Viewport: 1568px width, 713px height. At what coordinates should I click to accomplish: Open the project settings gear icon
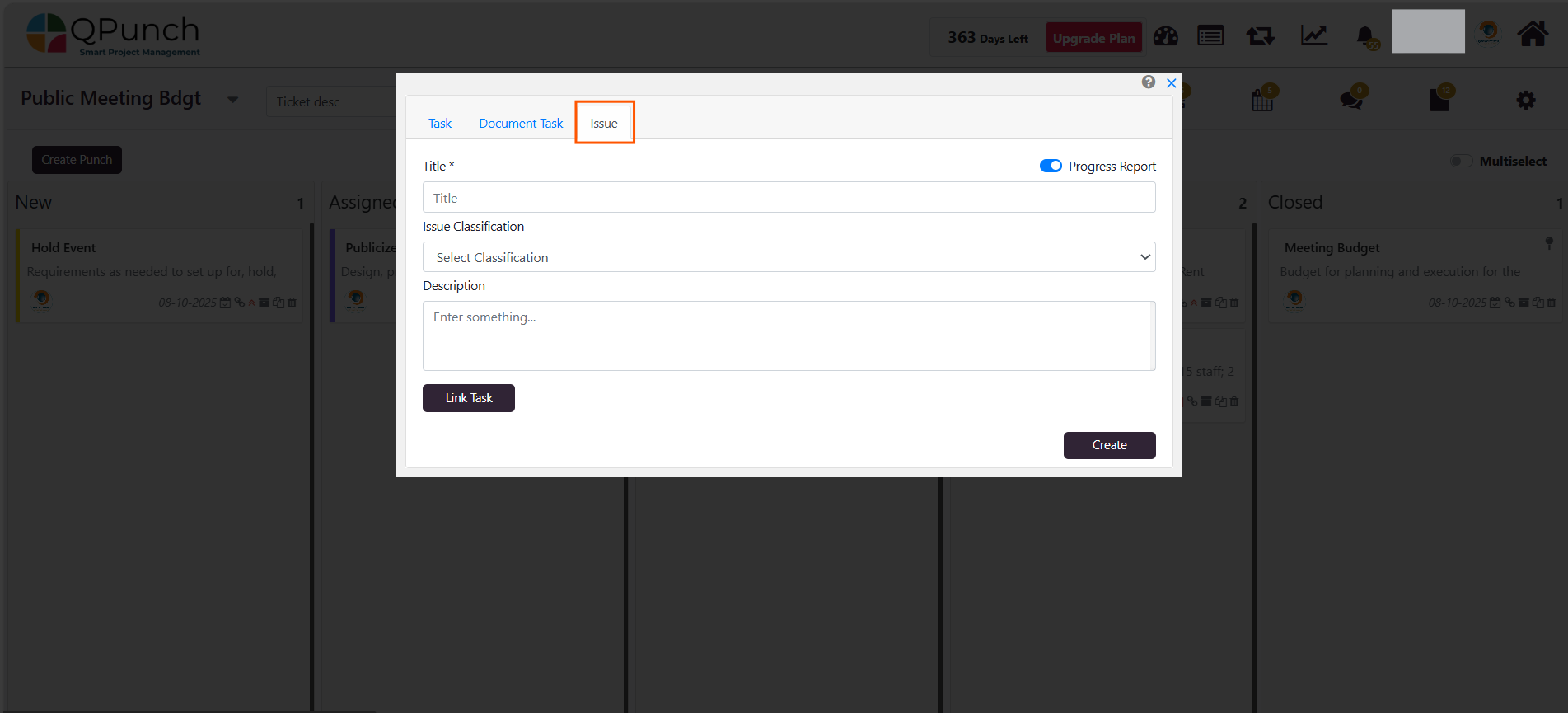pyautogui.click(x=1525, y=101)
